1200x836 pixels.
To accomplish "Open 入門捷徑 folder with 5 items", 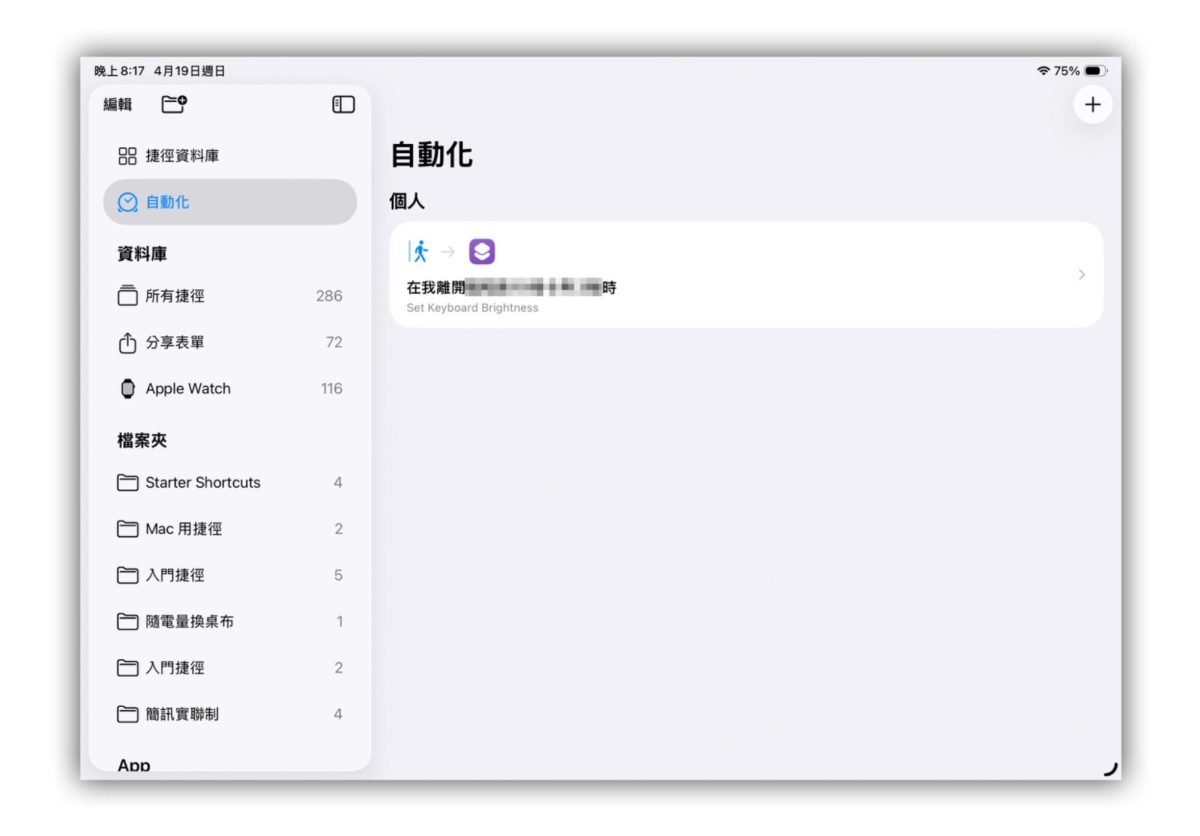I will click(230, 575).
